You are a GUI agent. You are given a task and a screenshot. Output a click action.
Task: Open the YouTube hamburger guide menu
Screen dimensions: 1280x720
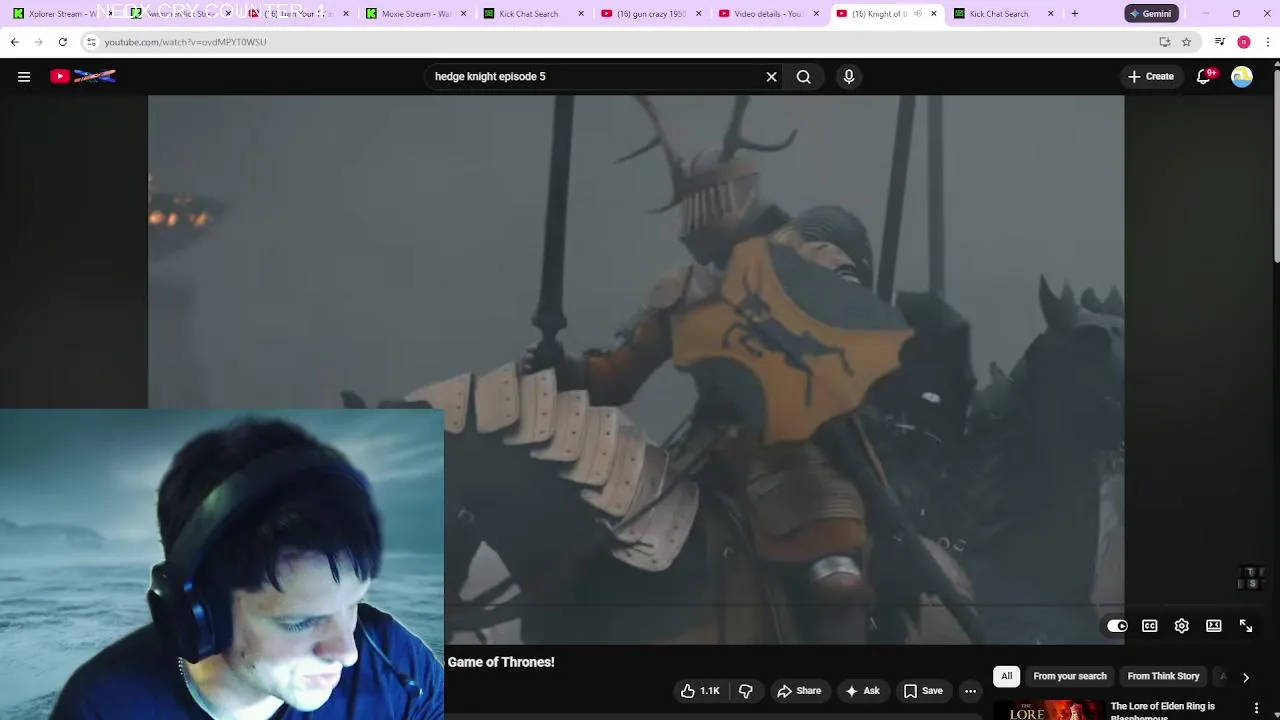coord(24,76)
